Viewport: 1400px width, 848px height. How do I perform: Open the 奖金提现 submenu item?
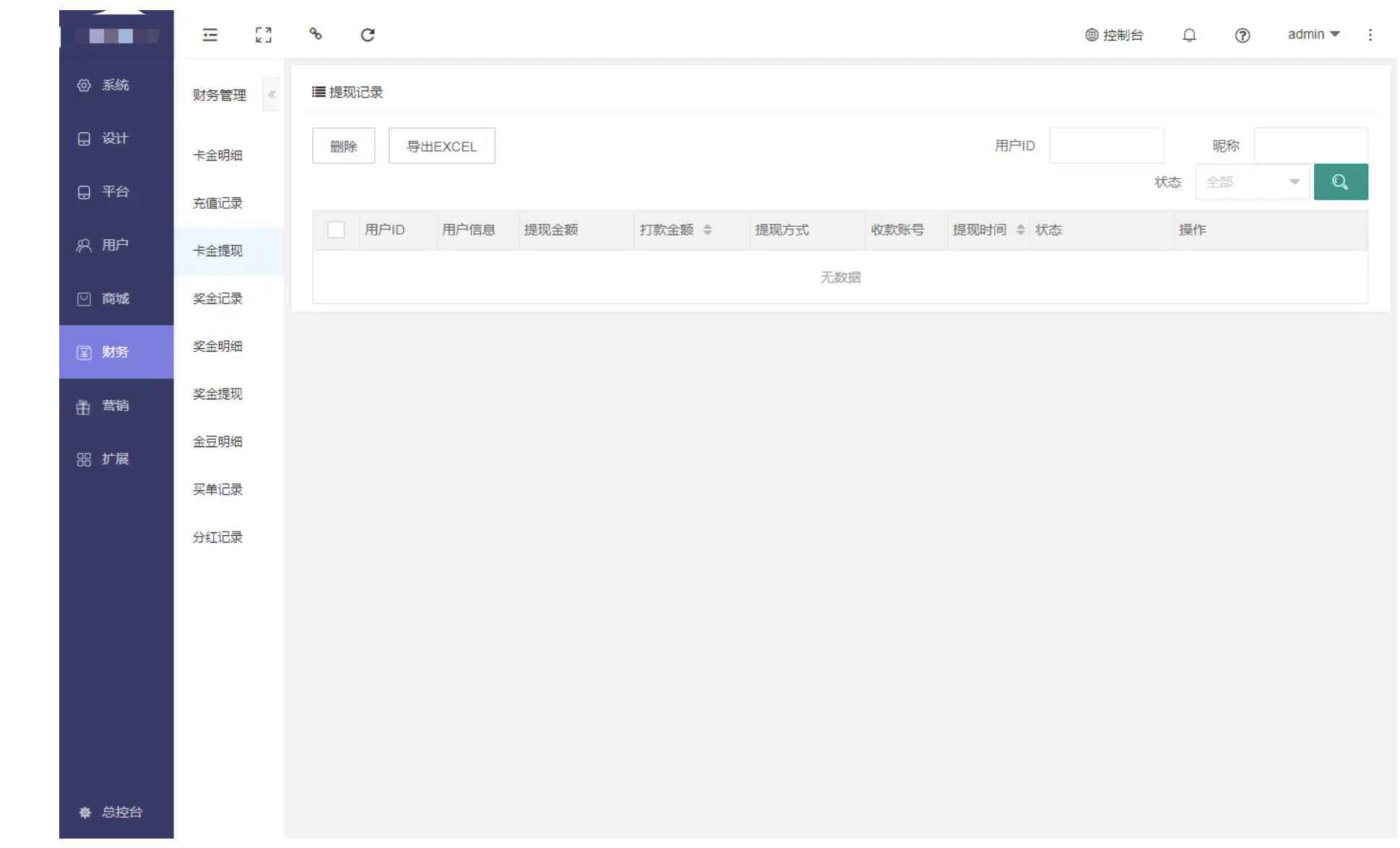(x=229, y=394)
